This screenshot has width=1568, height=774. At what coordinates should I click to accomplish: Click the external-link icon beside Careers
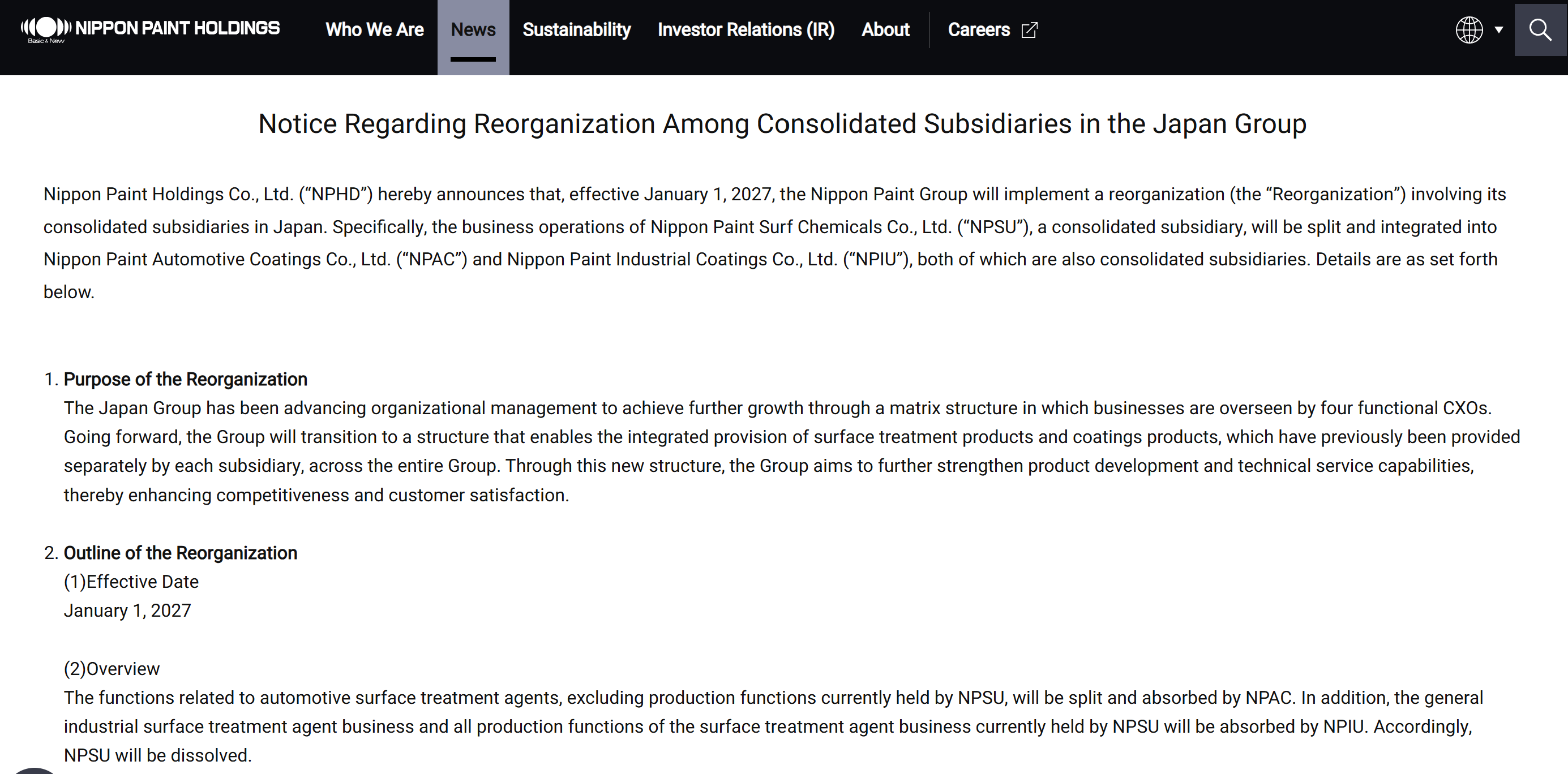click(1029, 30)
